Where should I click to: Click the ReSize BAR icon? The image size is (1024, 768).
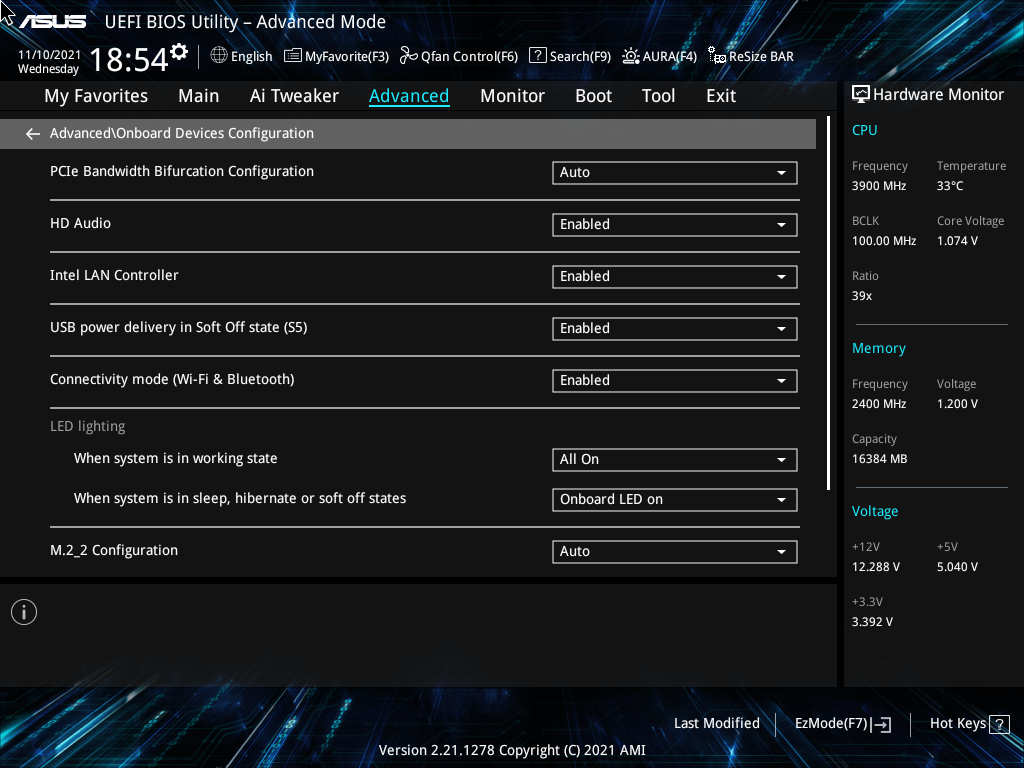click(717, 56)
